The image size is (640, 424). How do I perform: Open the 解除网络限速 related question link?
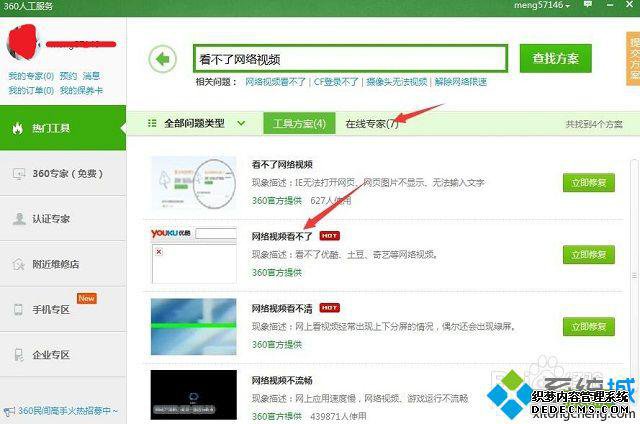pos(460,82)
